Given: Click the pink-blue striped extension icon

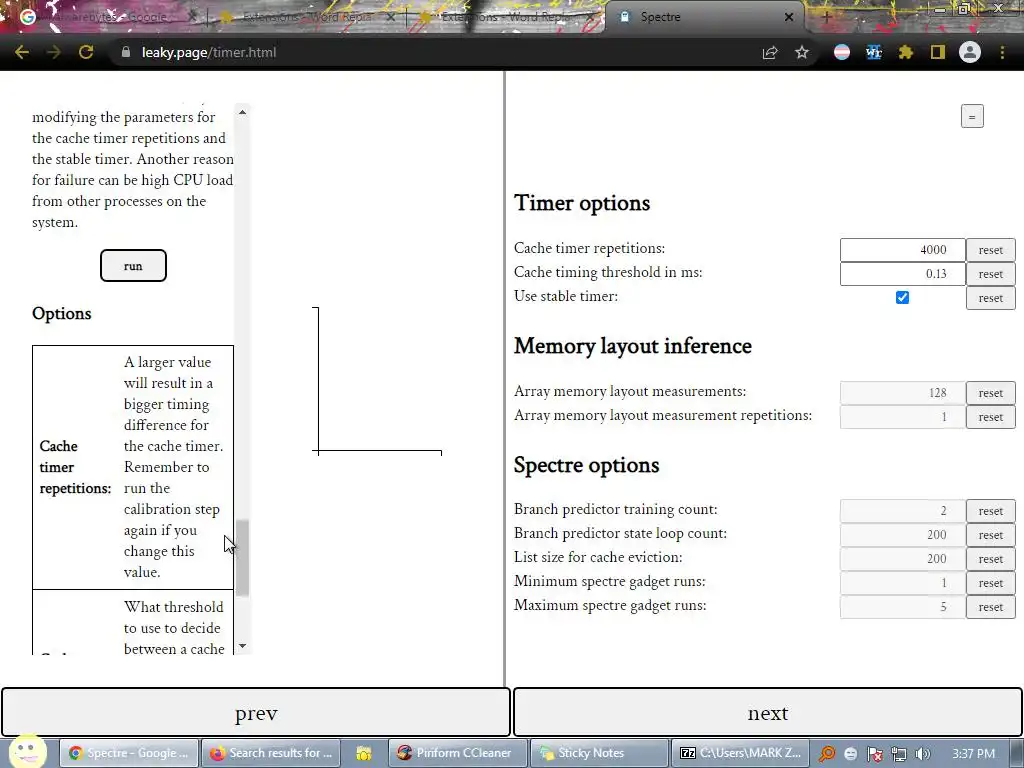Looking at the screenshot, I should [x=842, y=52].
